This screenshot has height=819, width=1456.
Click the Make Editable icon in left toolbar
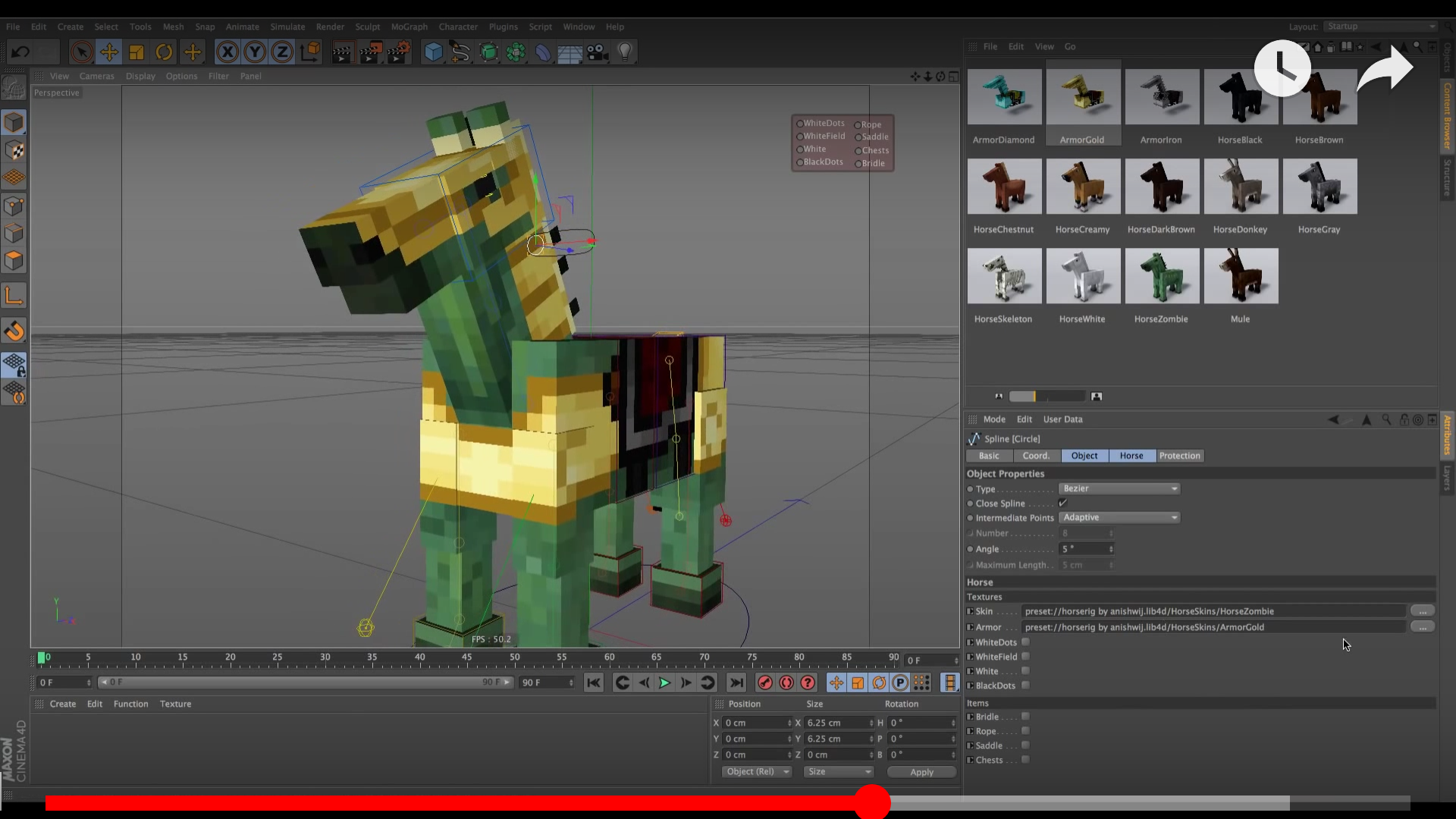pyautogui.click(x=14, y=89)
